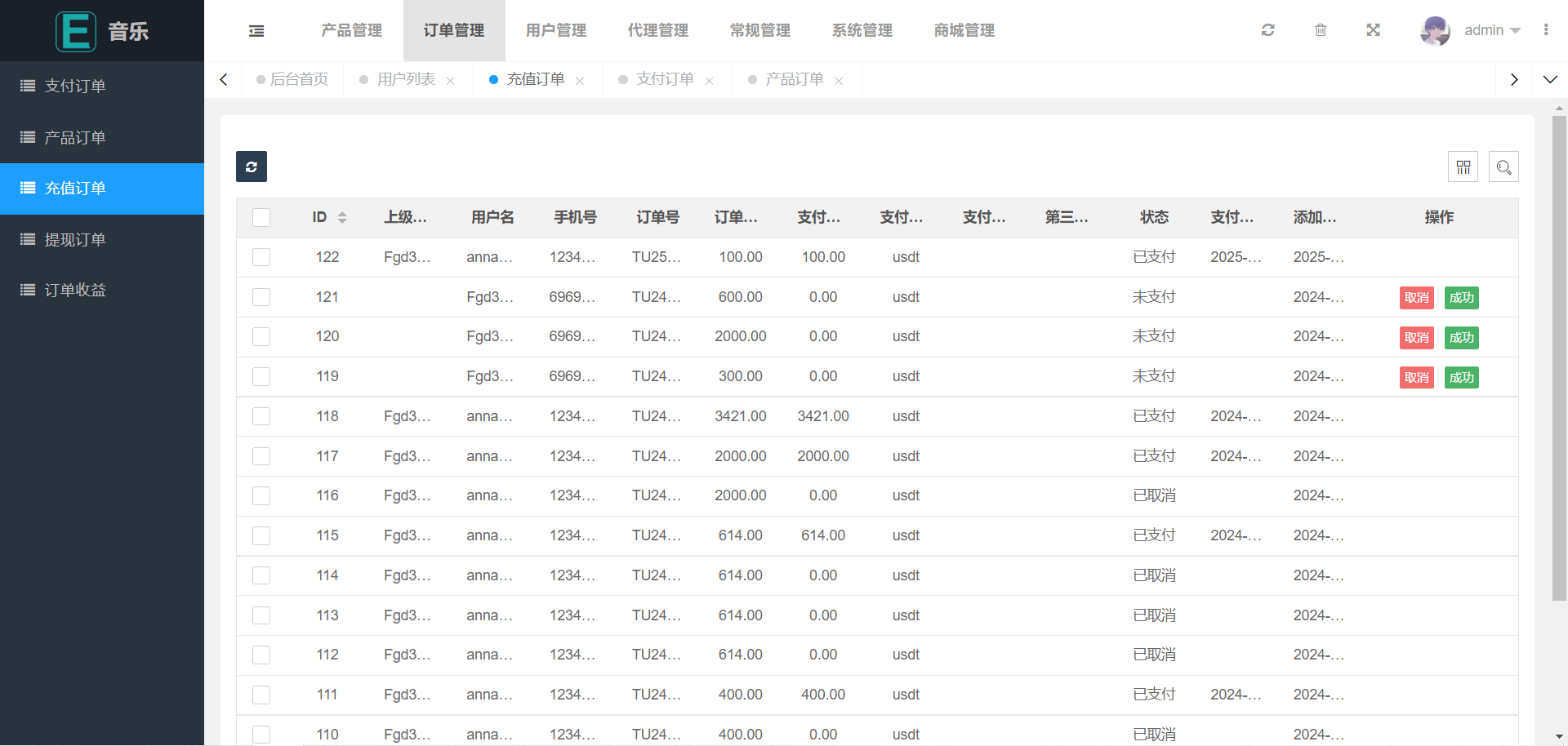Open the column filter grid icon

tap(1463, 167)
